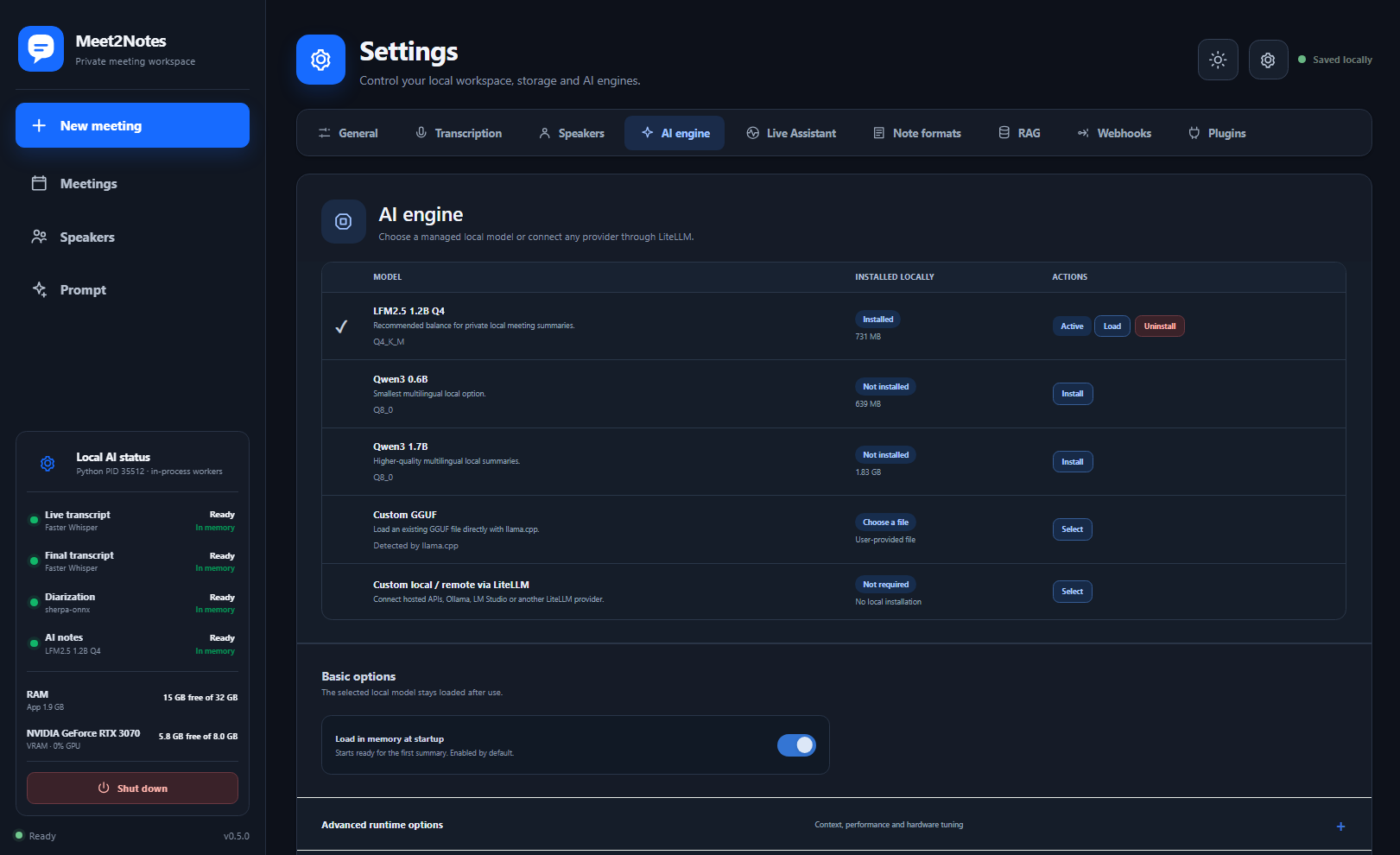Click the green status dot for Diarization
This screenshot has width=1400, height=855.
[34, 603]
